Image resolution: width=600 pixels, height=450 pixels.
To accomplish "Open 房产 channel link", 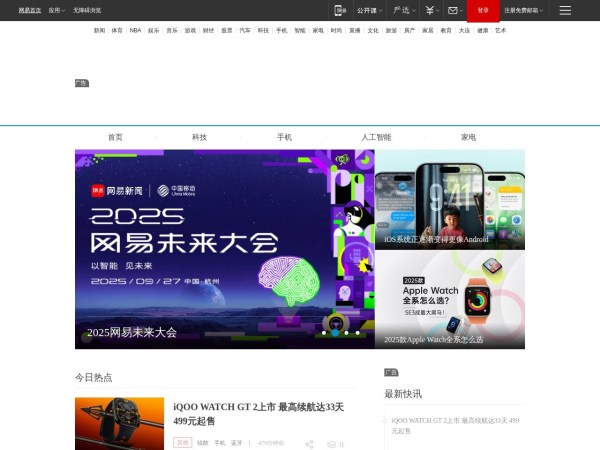I will click(x=409, y=30).
